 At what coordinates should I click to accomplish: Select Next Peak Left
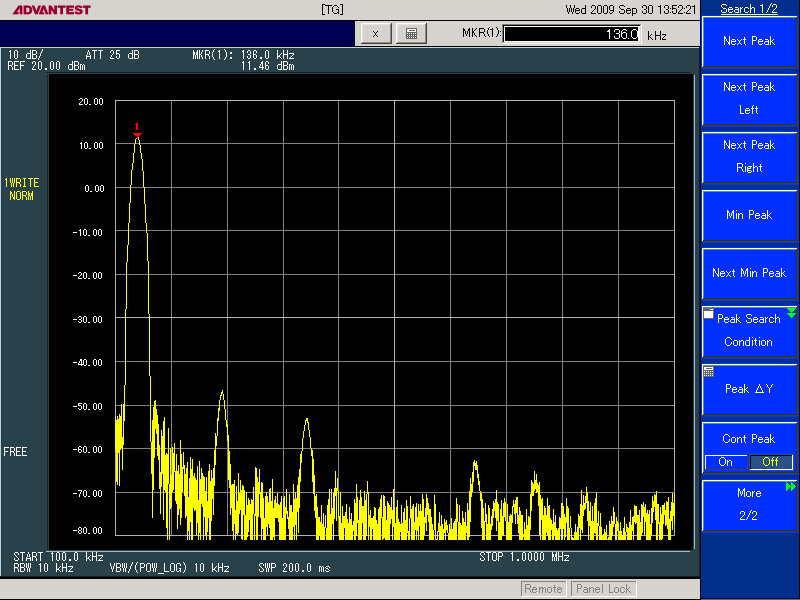click(x=749, y=99)
